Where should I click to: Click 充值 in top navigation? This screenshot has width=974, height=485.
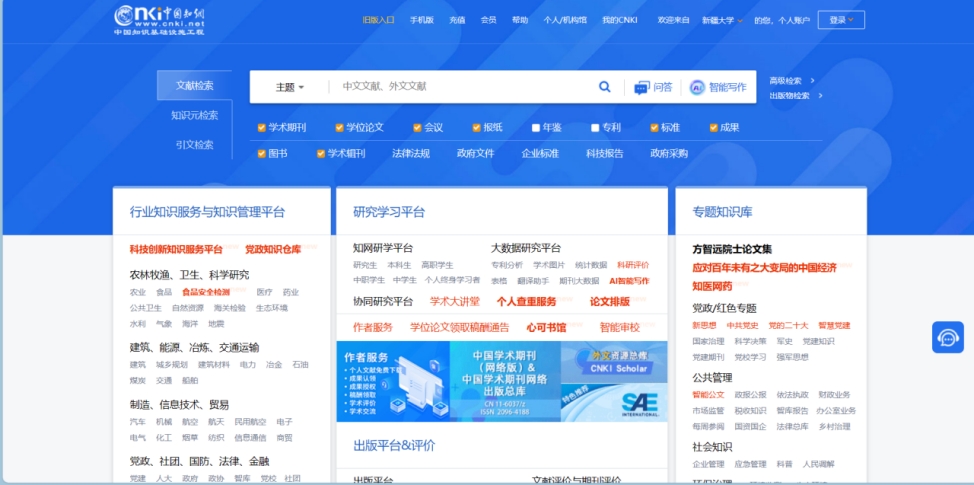(x=457, y=20)
